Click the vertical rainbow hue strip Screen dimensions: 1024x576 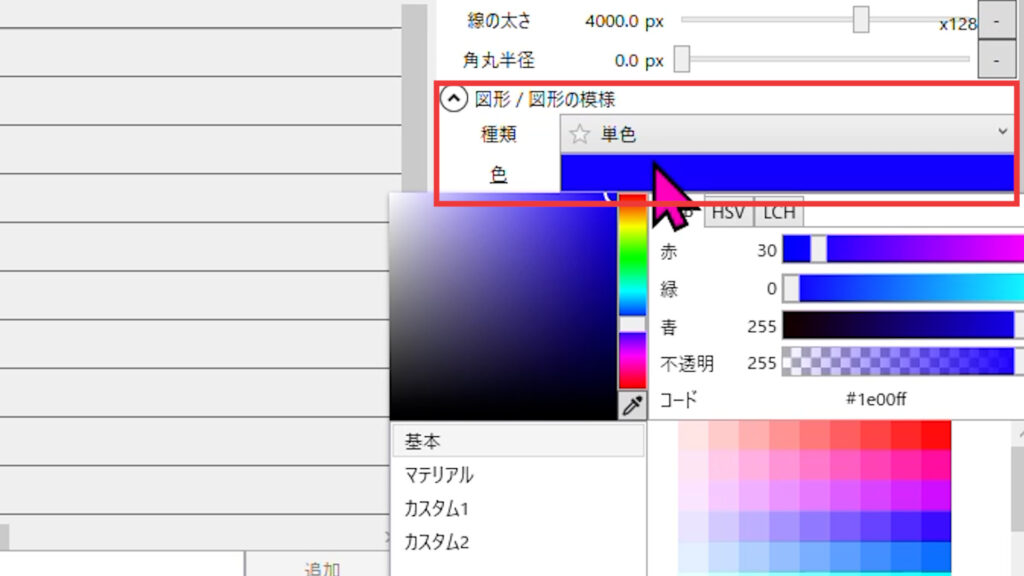[x=632, y=290]
